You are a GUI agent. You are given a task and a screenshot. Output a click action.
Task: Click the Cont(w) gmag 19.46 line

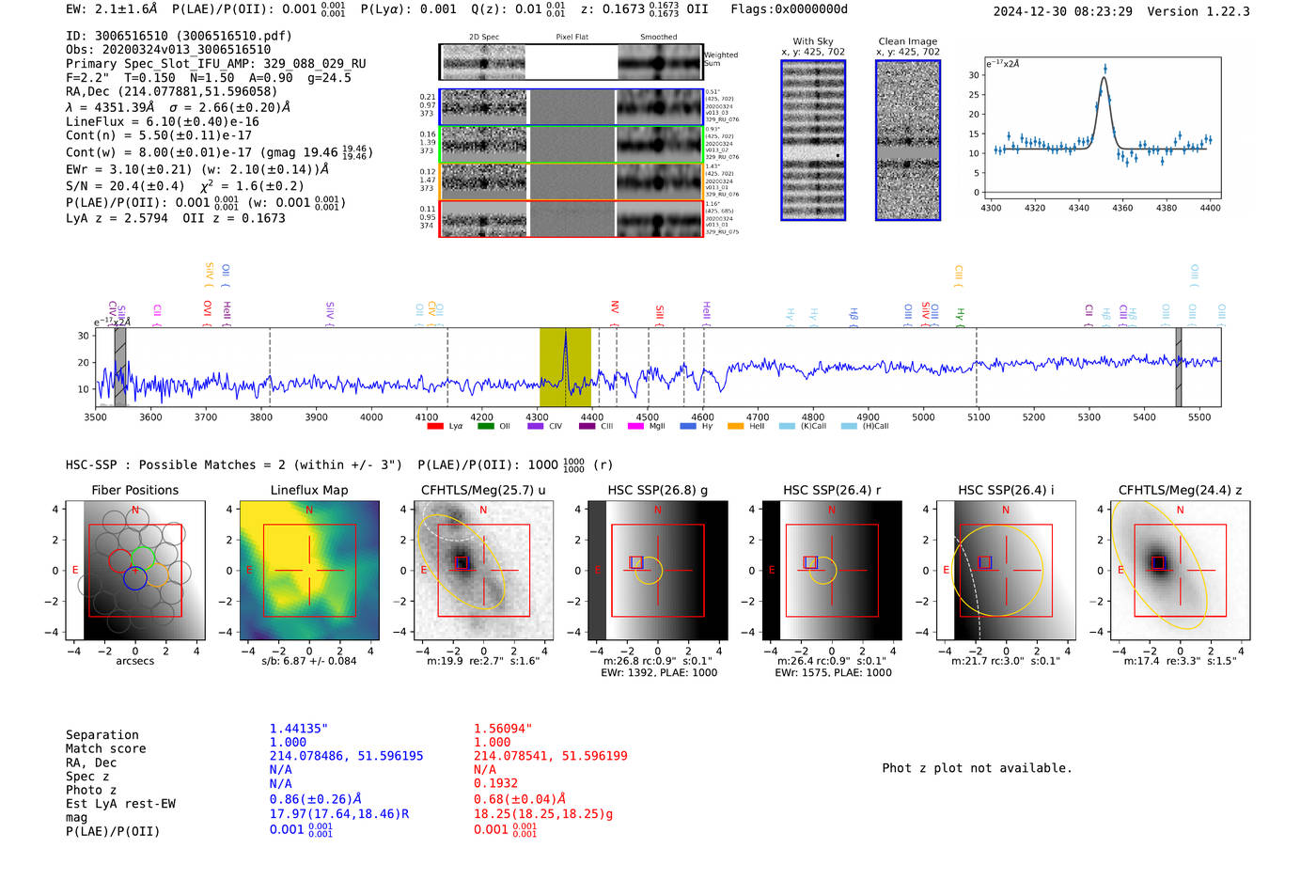[219, 151]
